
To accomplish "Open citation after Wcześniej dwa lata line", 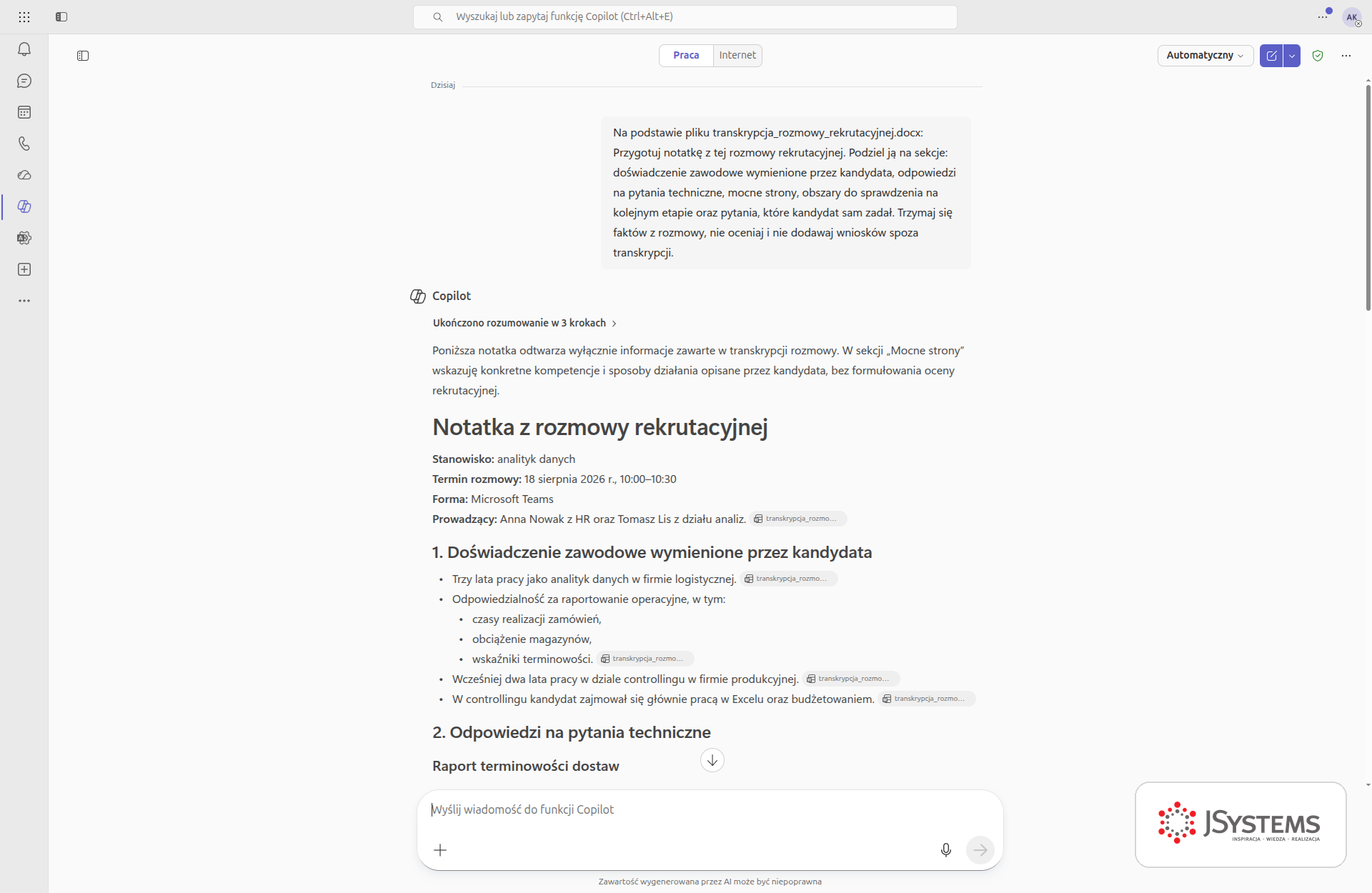I will pyautogui.click(x=851, y=679).
